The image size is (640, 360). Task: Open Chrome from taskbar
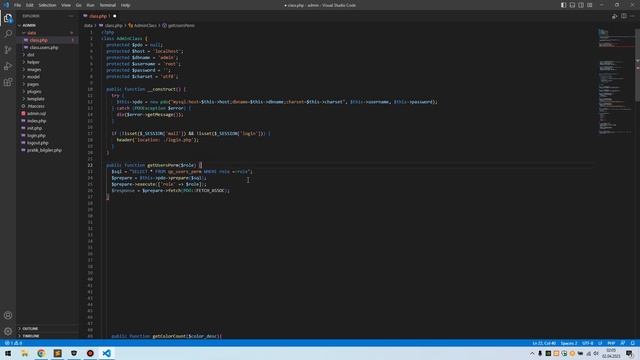tap(41, 353)
